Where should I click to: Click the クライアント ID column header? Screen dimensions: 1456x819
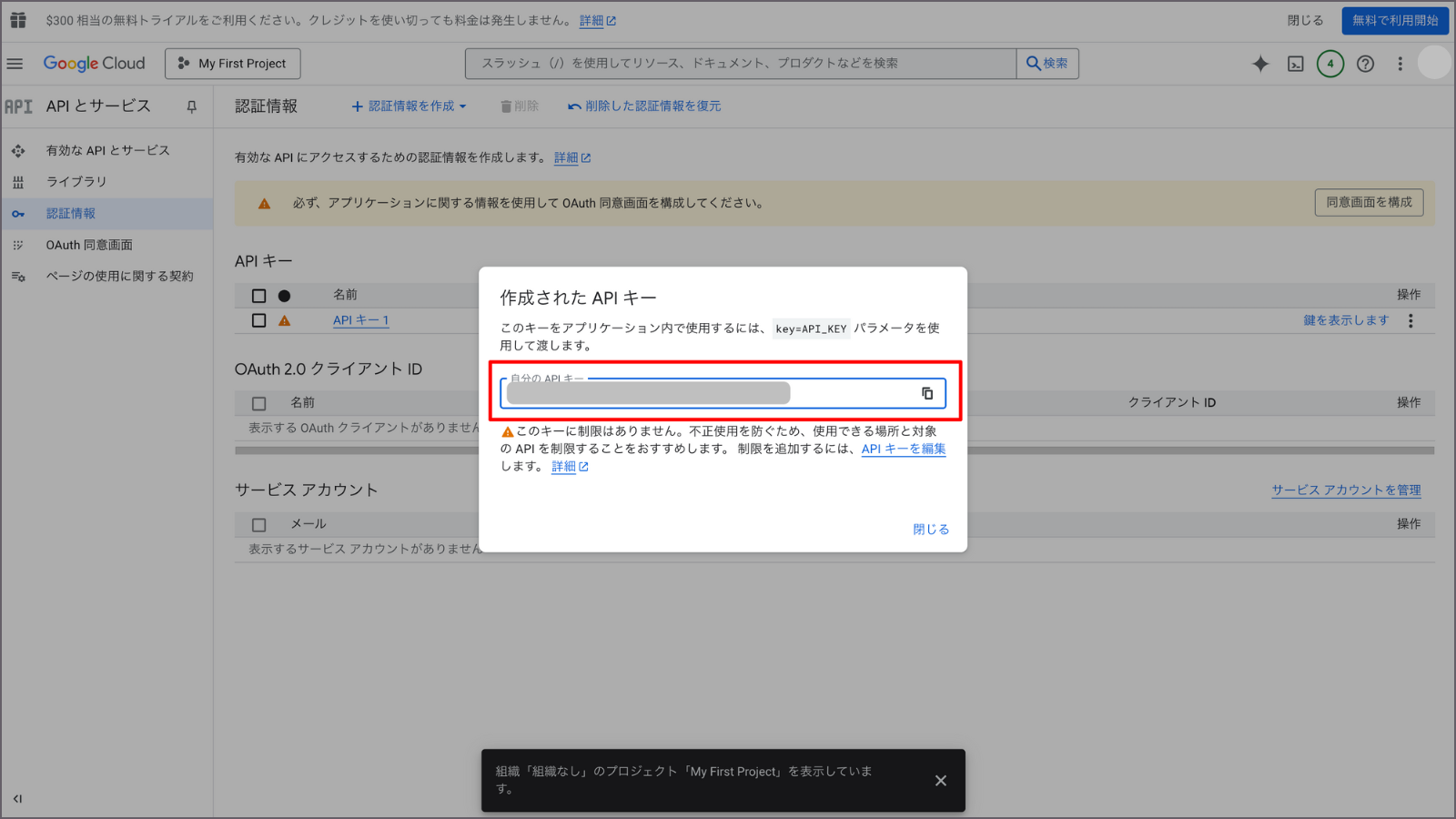pos(1172,402)
